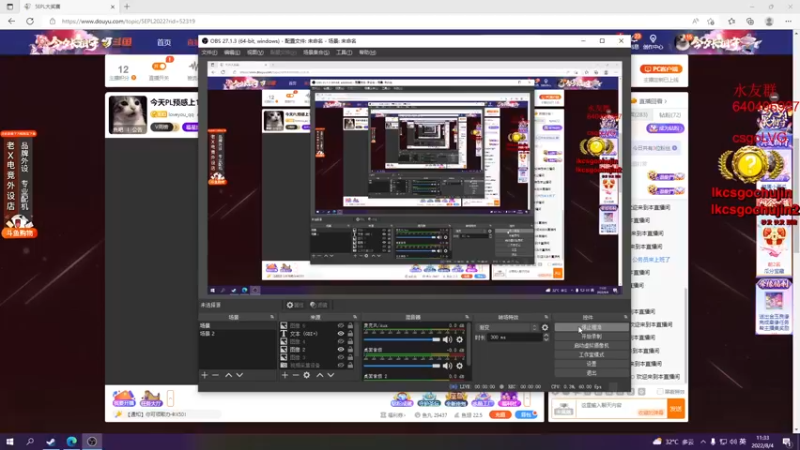This screenshot has height=450, width=800.
Task: Show hidden system tray icons
Action: (x=703, y=442)
